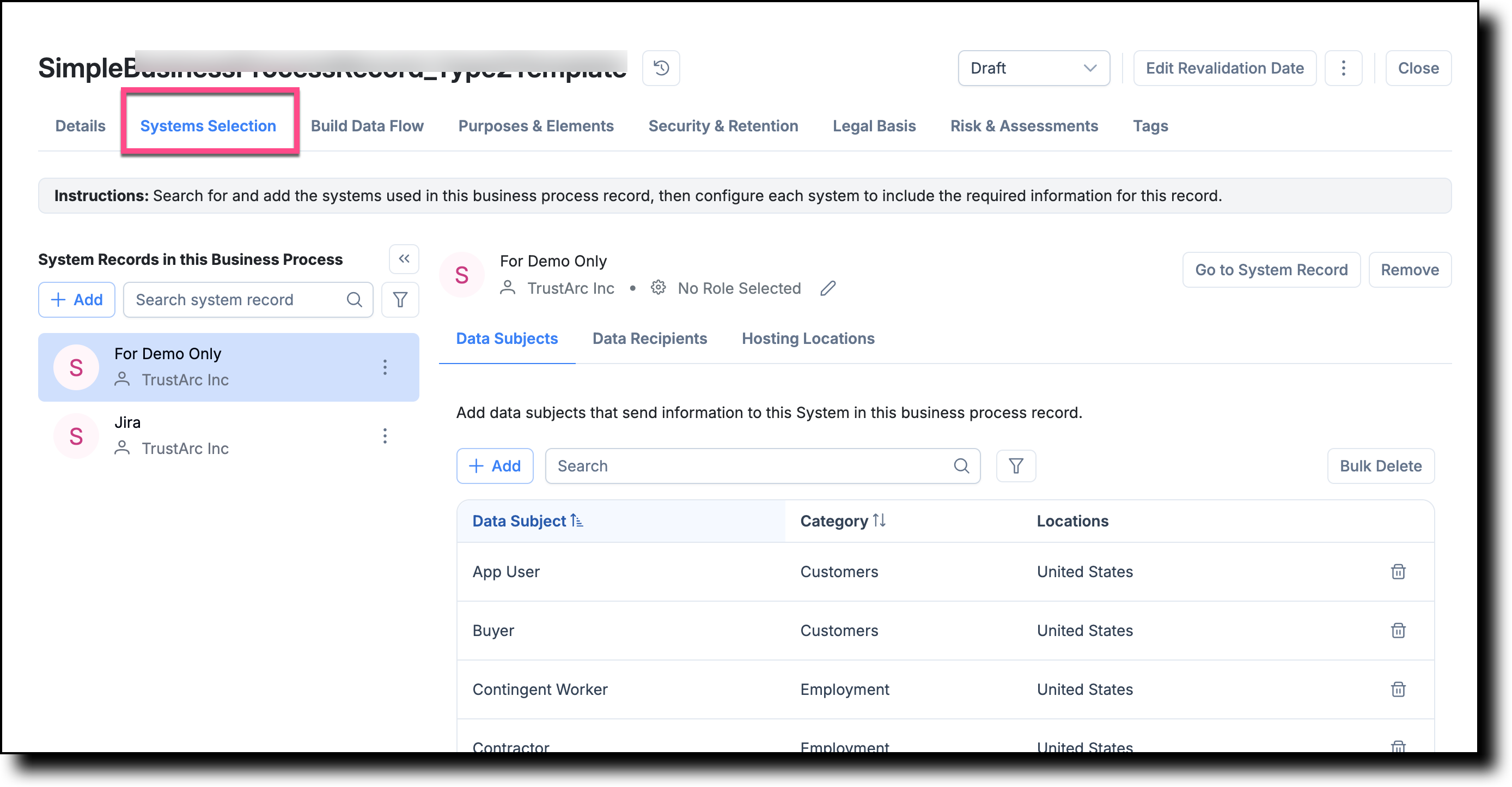The image size is (1512, 787).
Task: Delete the Contingent Worker row with trash icon
Action: coord(1398,689)
